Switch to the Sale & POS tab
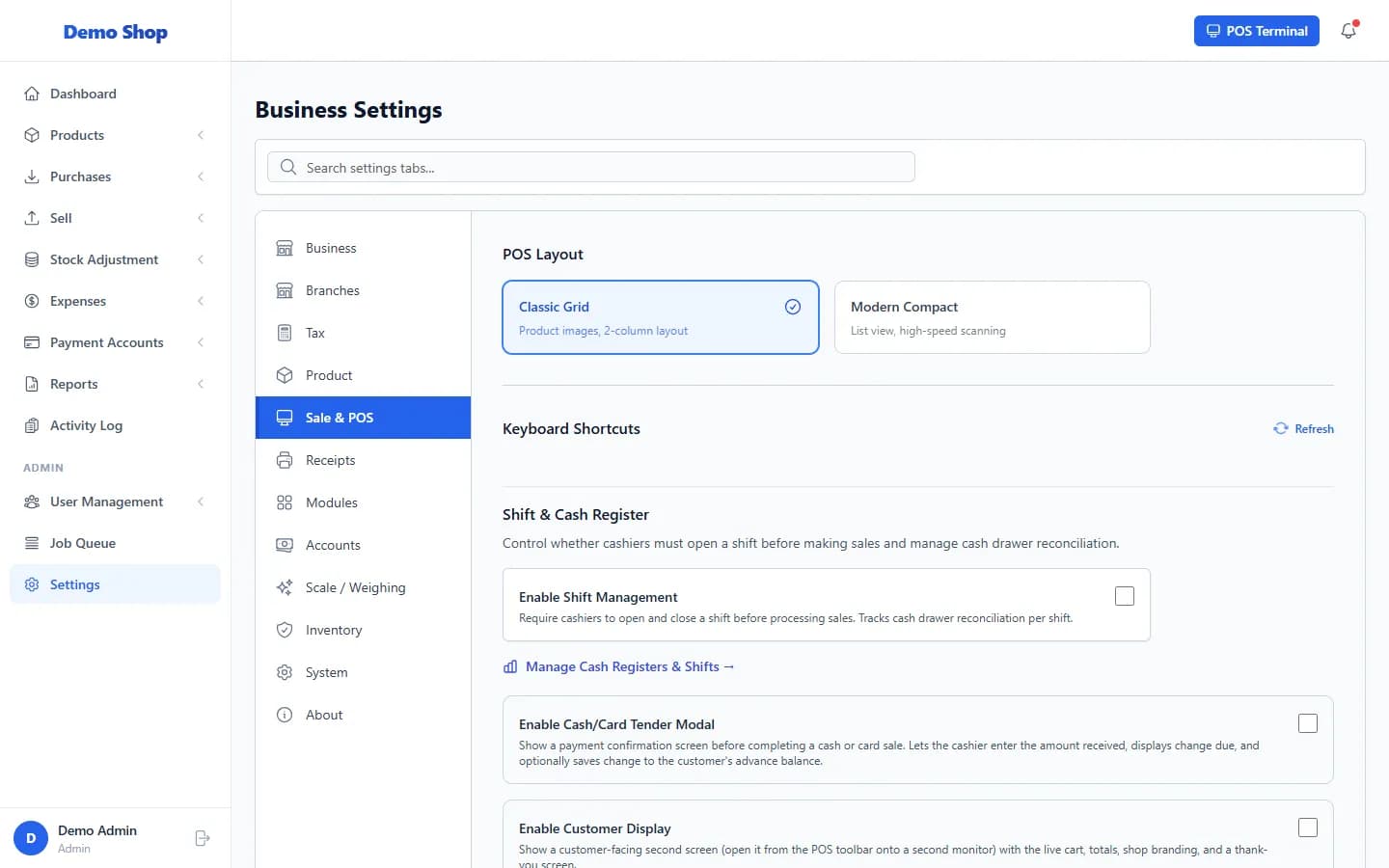 (x=363, y=418)
